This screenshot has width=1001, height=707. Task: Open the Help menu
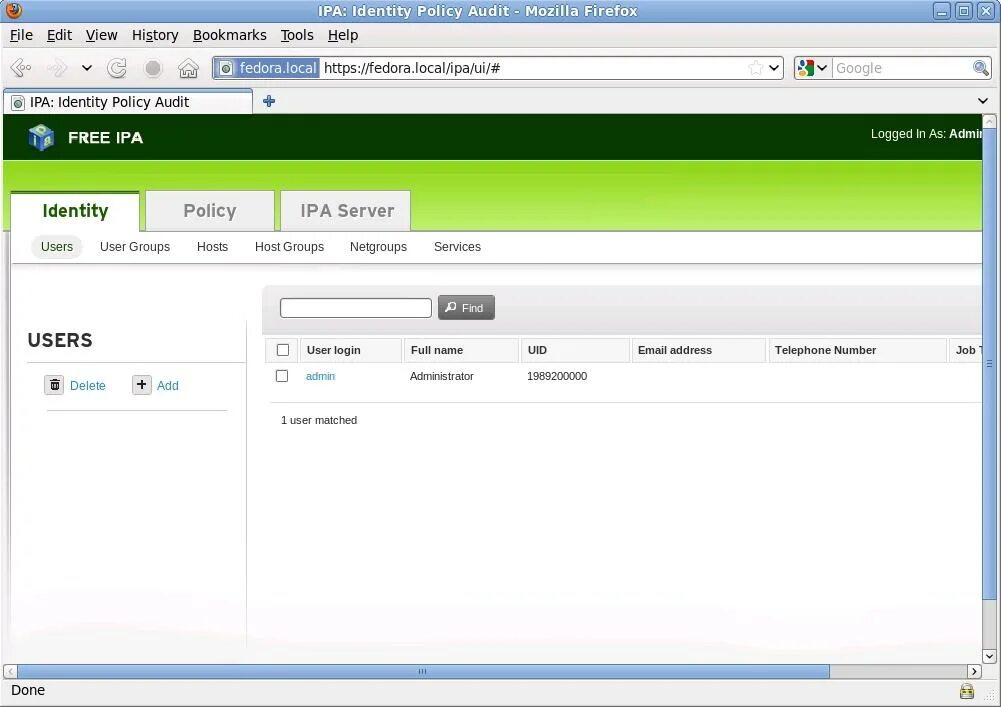click(343, 35)
